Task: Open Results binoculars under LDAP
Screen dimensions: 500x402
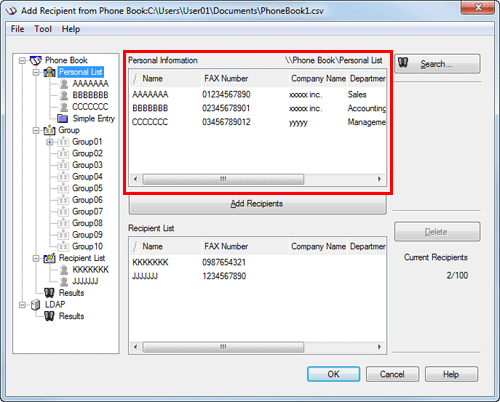Action: [49, 316]
